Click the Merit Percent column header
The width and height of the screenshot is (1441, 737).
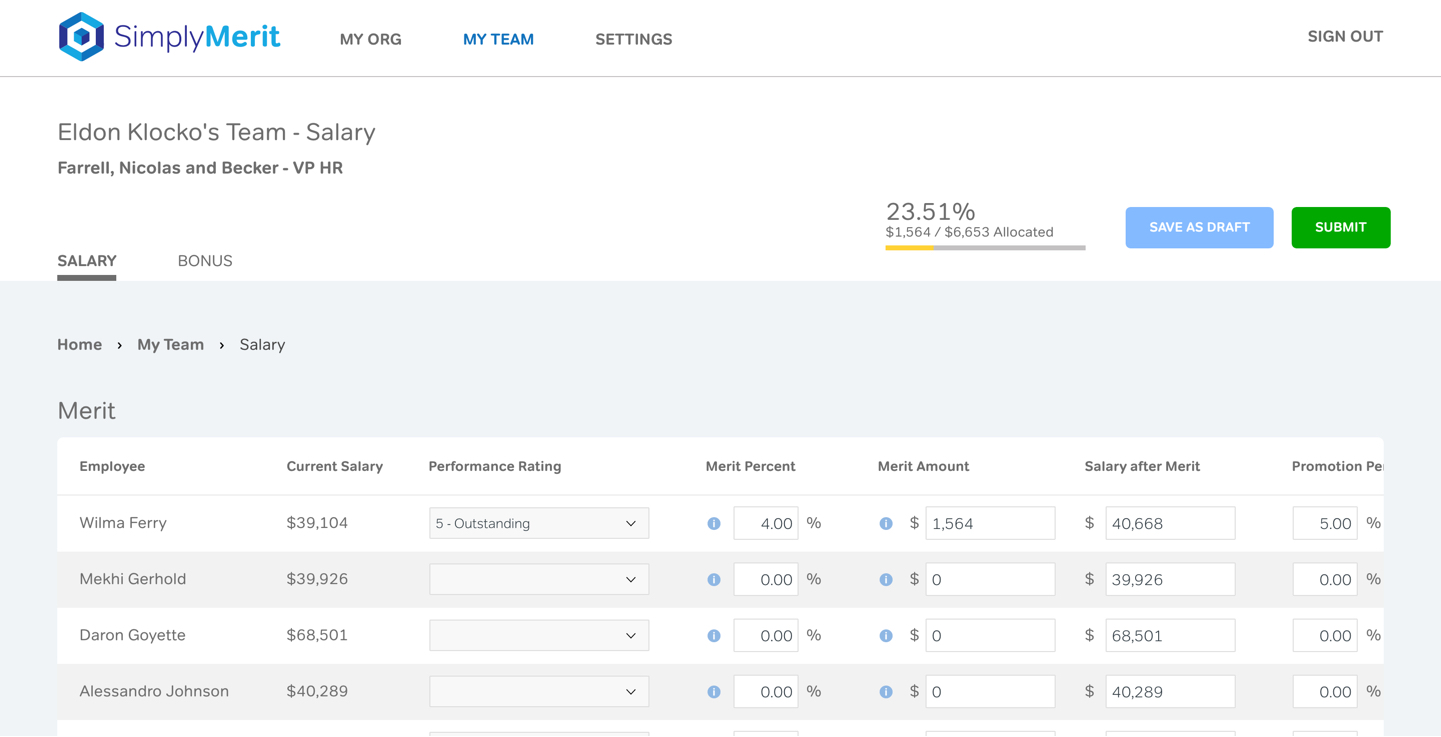click(x=751, y=466)
